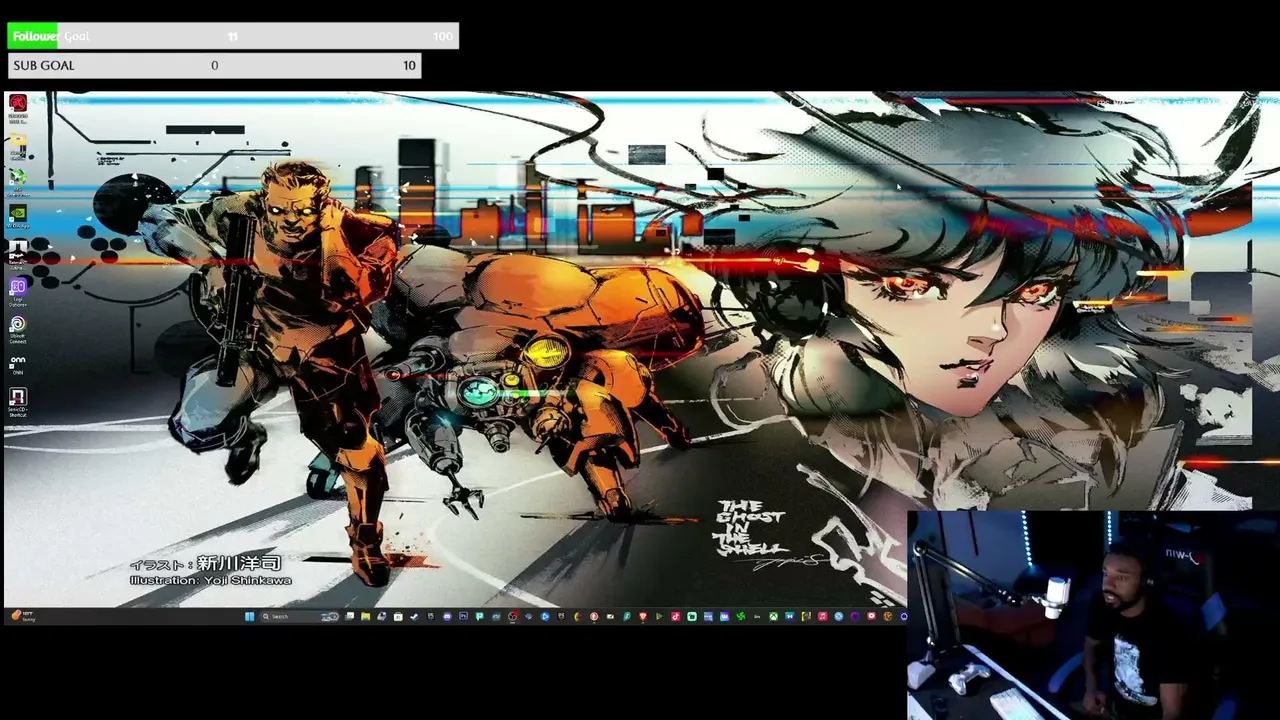Open the Sunny weather widget
This screenshot has height=720, width=1280.
click(x=22, y=616)
